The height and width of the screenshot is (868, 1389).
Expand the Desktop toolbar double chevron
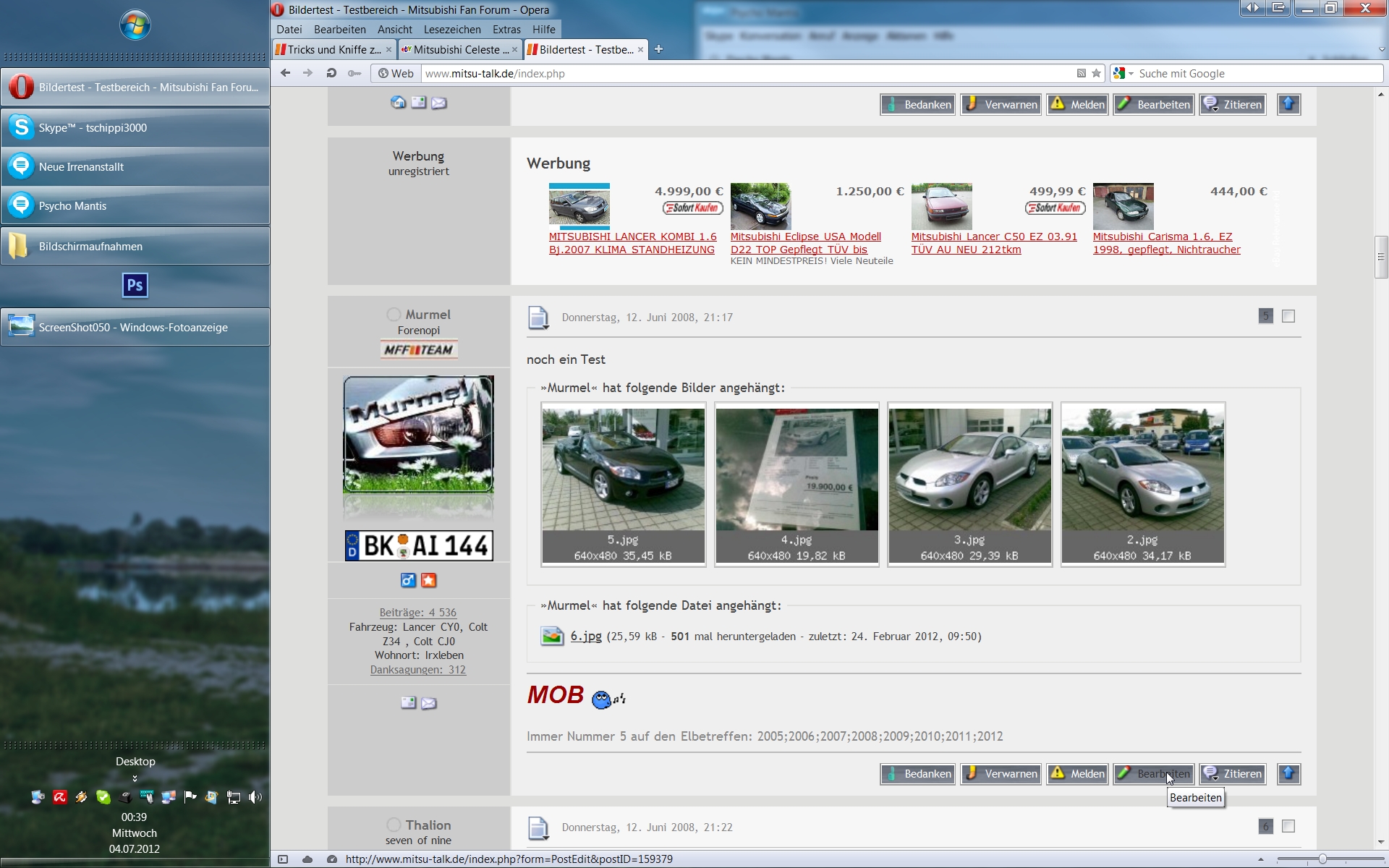[x=135, y=778]
